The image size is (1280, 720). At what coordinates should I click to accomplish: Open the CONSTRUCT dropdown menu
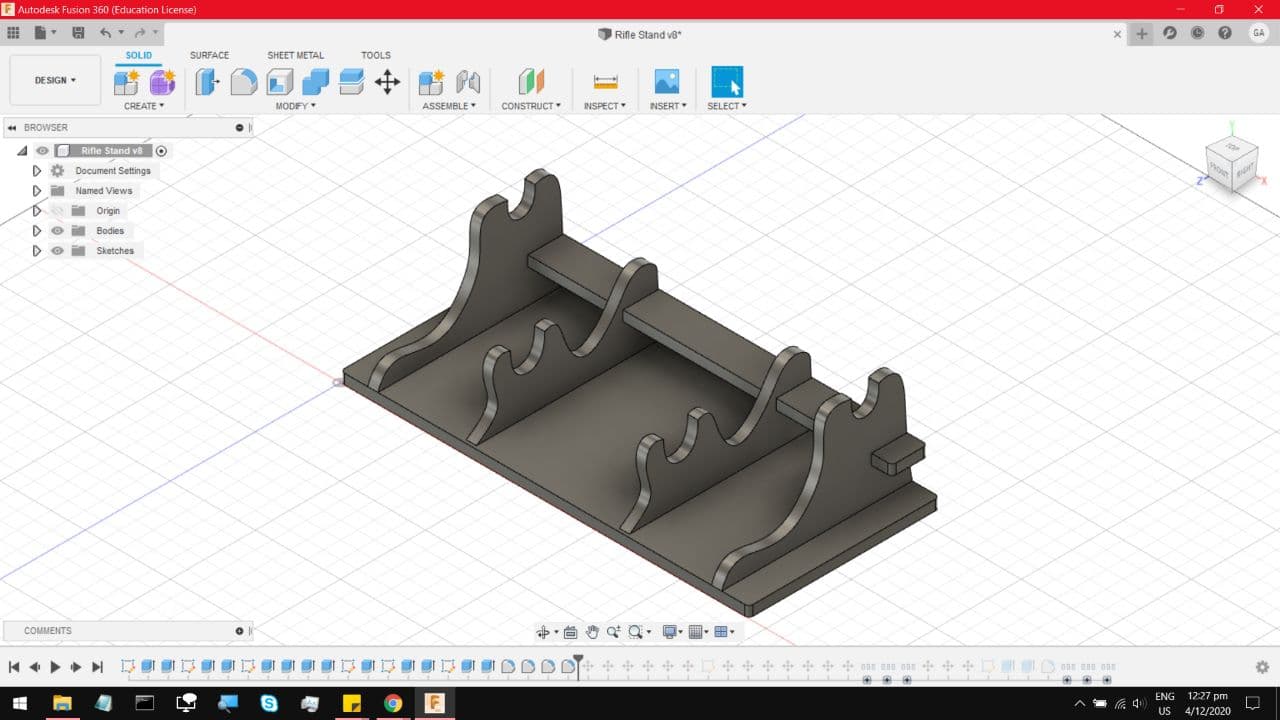[531, 106]
